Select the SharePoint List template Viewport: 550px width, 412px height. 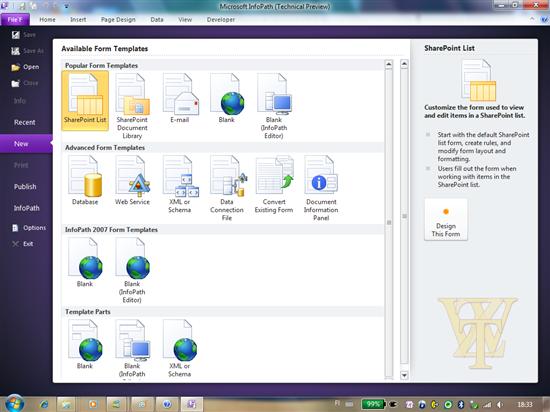pyautogui.click(x=85, y=101)
